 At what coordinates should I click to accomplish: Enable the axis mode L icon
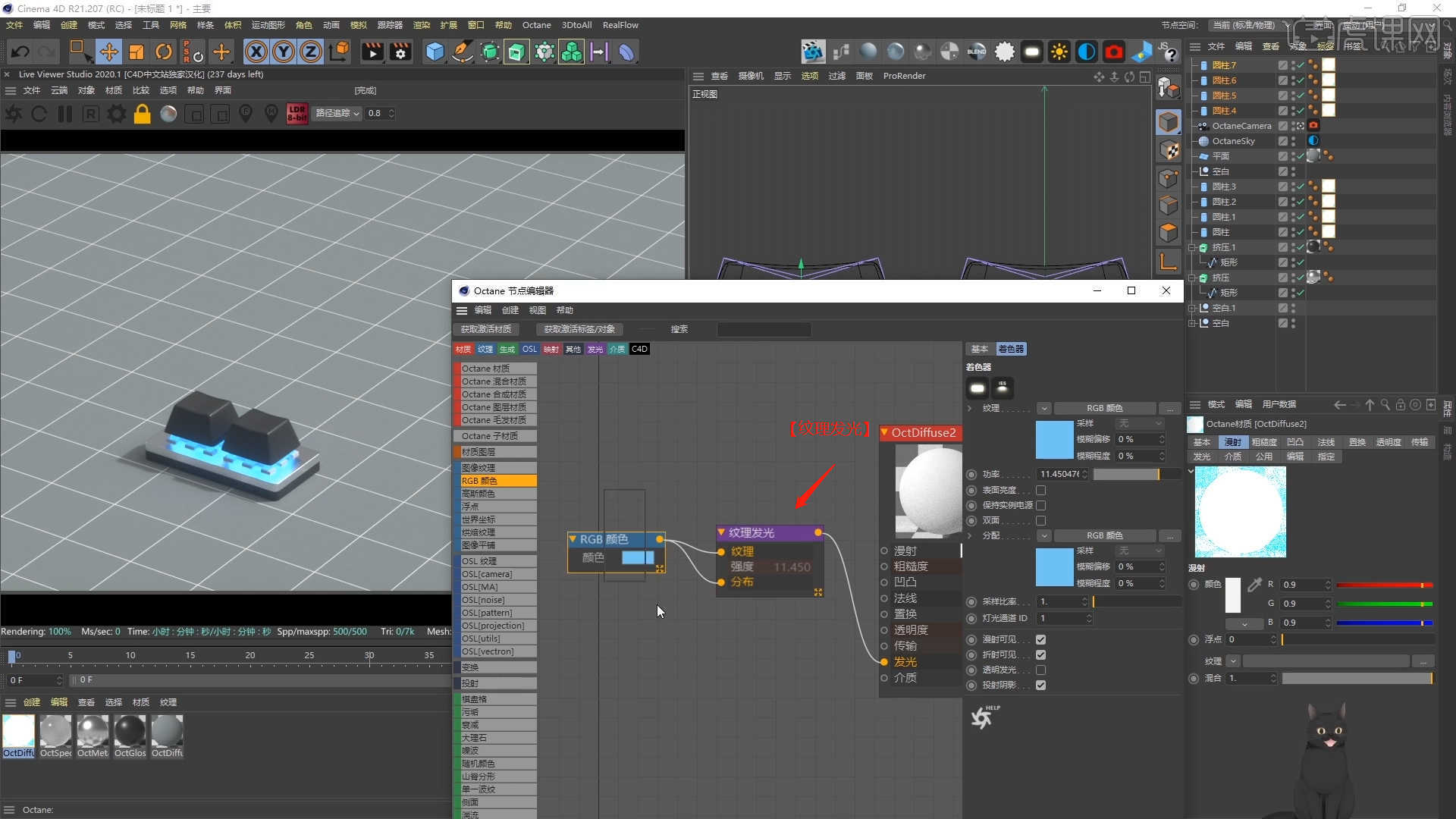(x=1169, y=262)
